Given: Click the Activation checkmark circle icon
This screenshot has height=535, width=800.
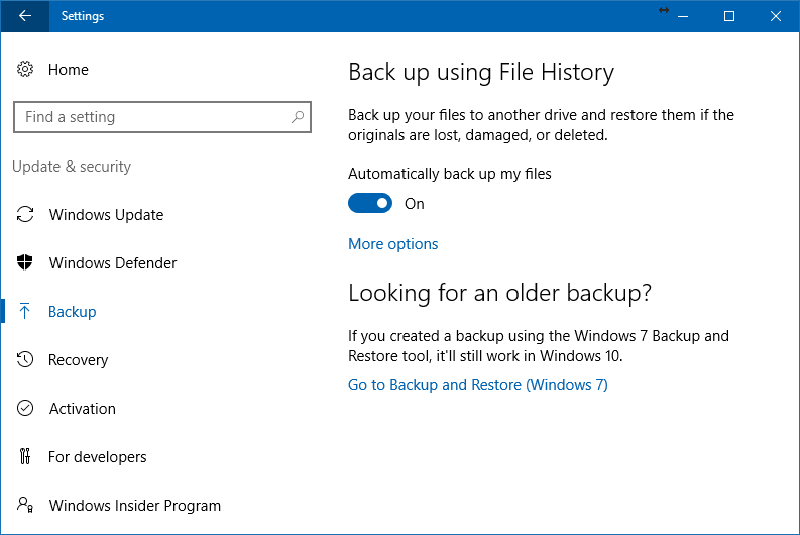Looking at the screenshot, I should (25, 409).
